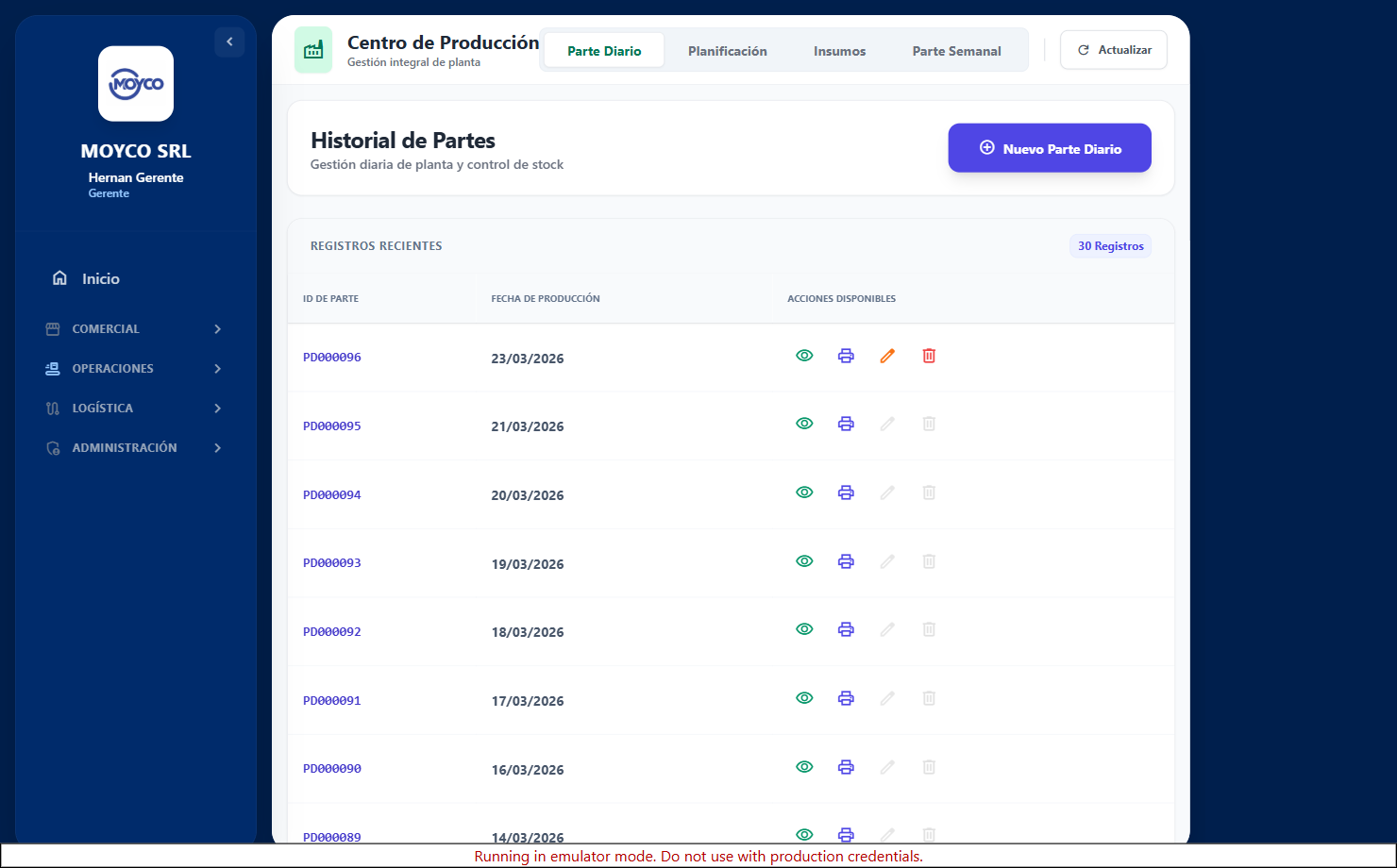Expand the OPERACIONES menu section
Screen dimensions: 1397x868
pos(136,369)
